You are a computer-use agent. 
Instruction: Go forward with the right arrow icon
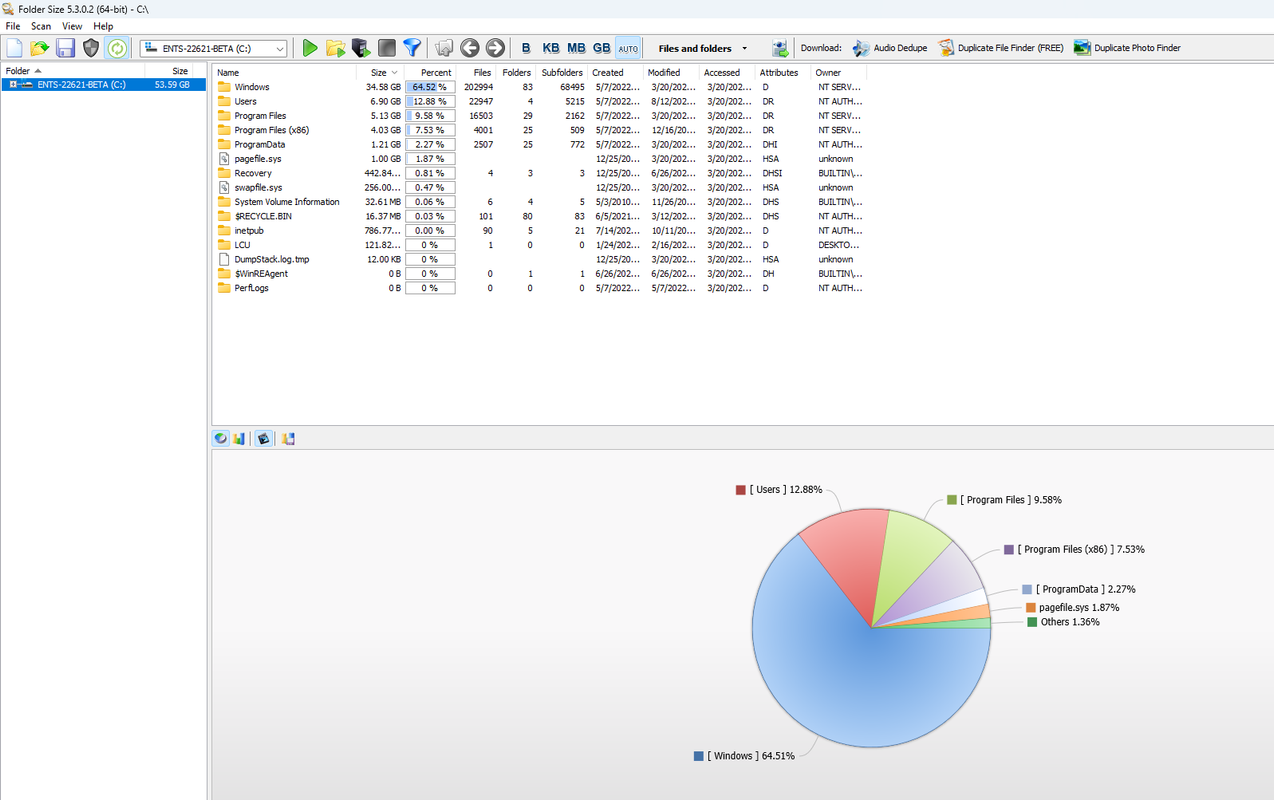(x=495, y=48)
